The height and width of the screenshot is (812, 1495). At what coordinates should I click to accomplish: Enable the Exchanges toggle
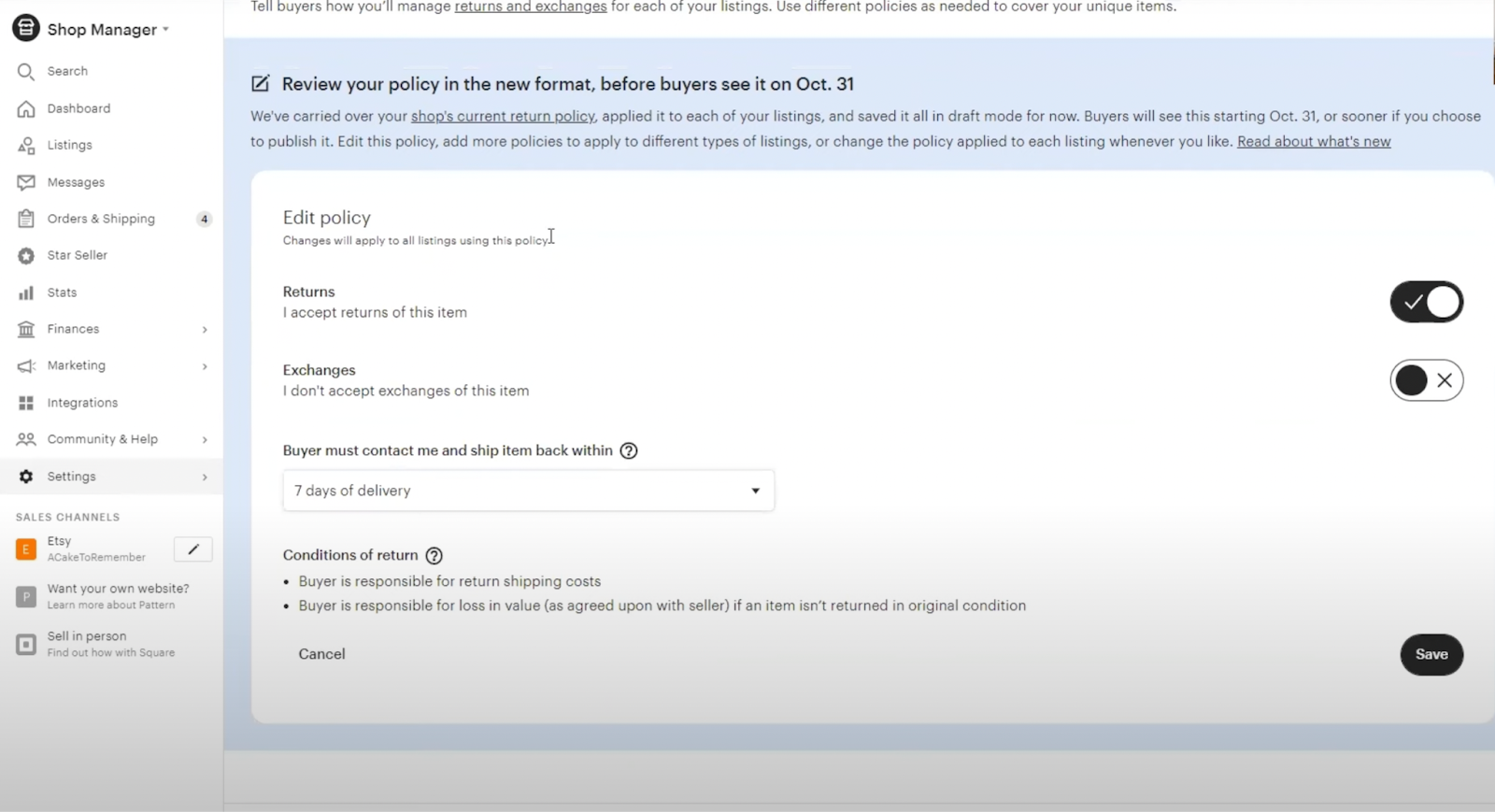tap(1426, 380)
